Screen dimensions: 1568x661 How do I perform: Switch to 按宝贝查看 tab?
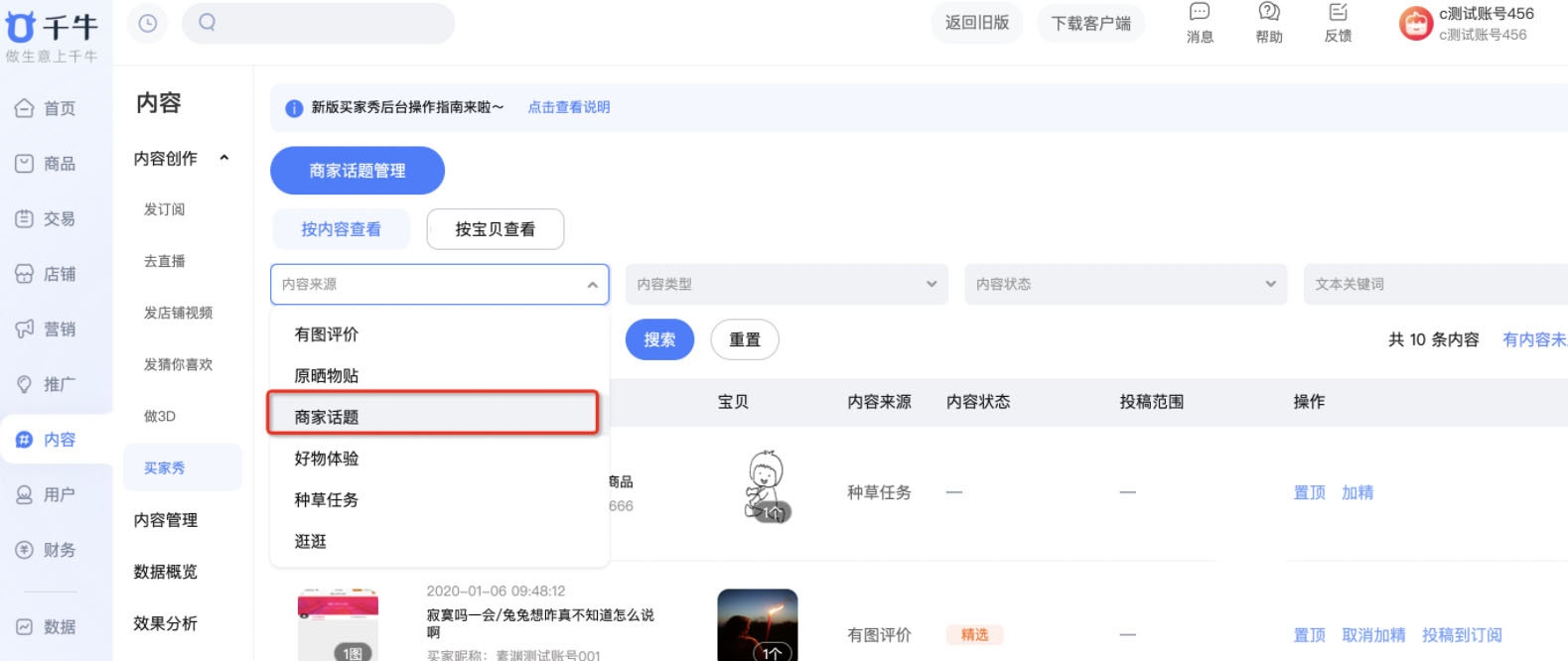pyautogui.click(x=495, y=229)
